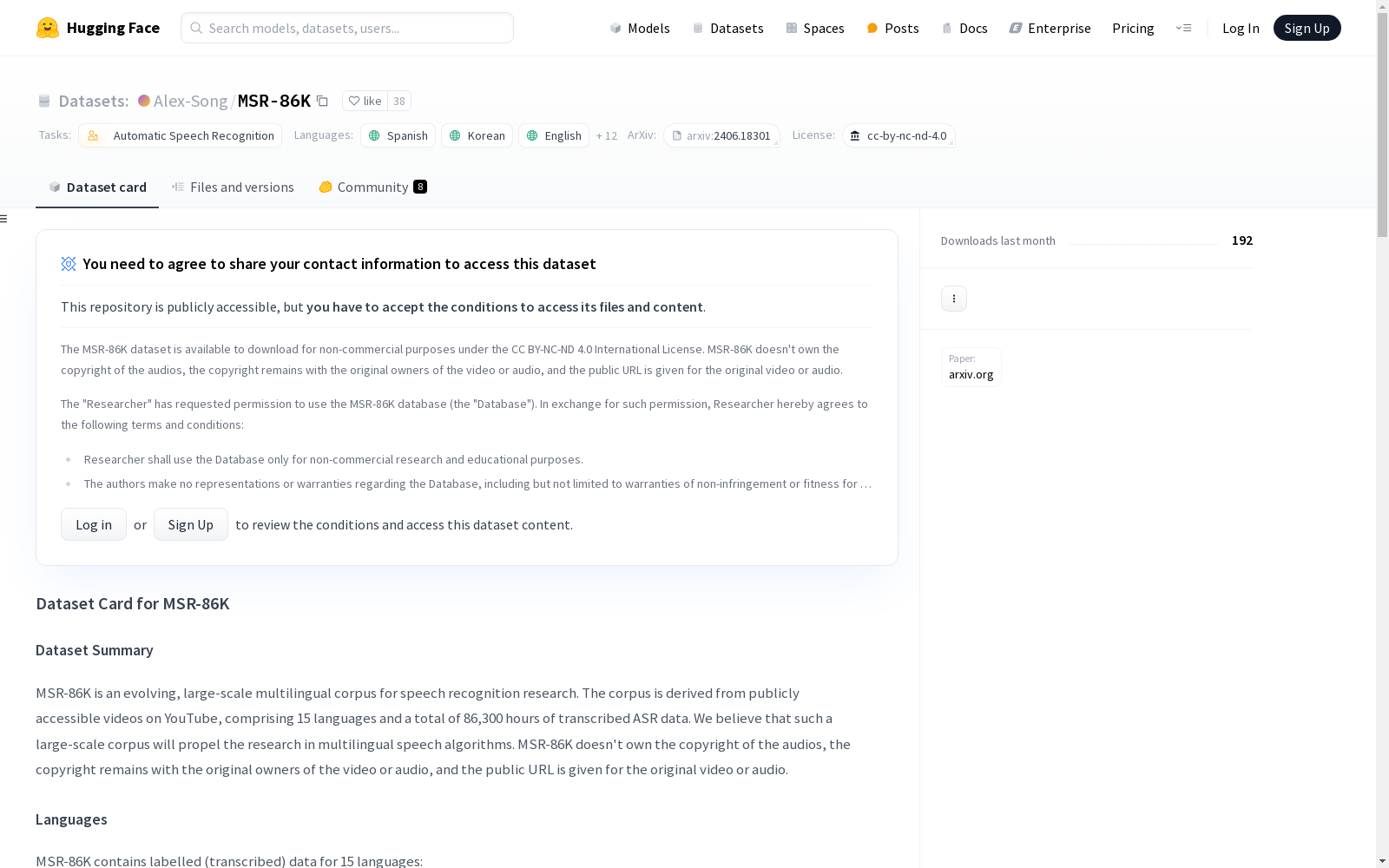The width and height of the screenshot is (1389, 868).
Task: Open the Datasets page
Action: pos(727,28)
